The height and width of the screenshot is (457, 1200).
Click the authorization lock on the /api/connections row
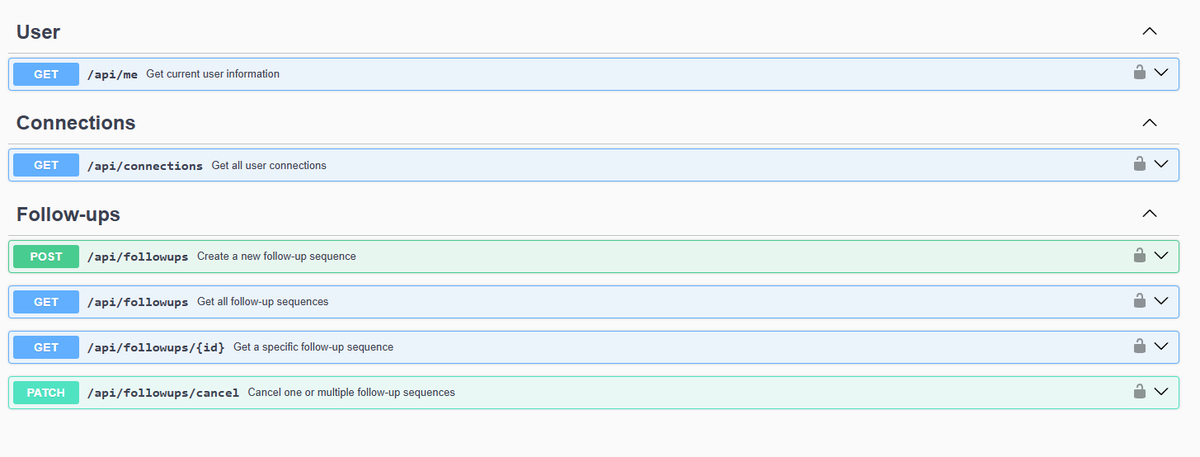point(1138,164)
